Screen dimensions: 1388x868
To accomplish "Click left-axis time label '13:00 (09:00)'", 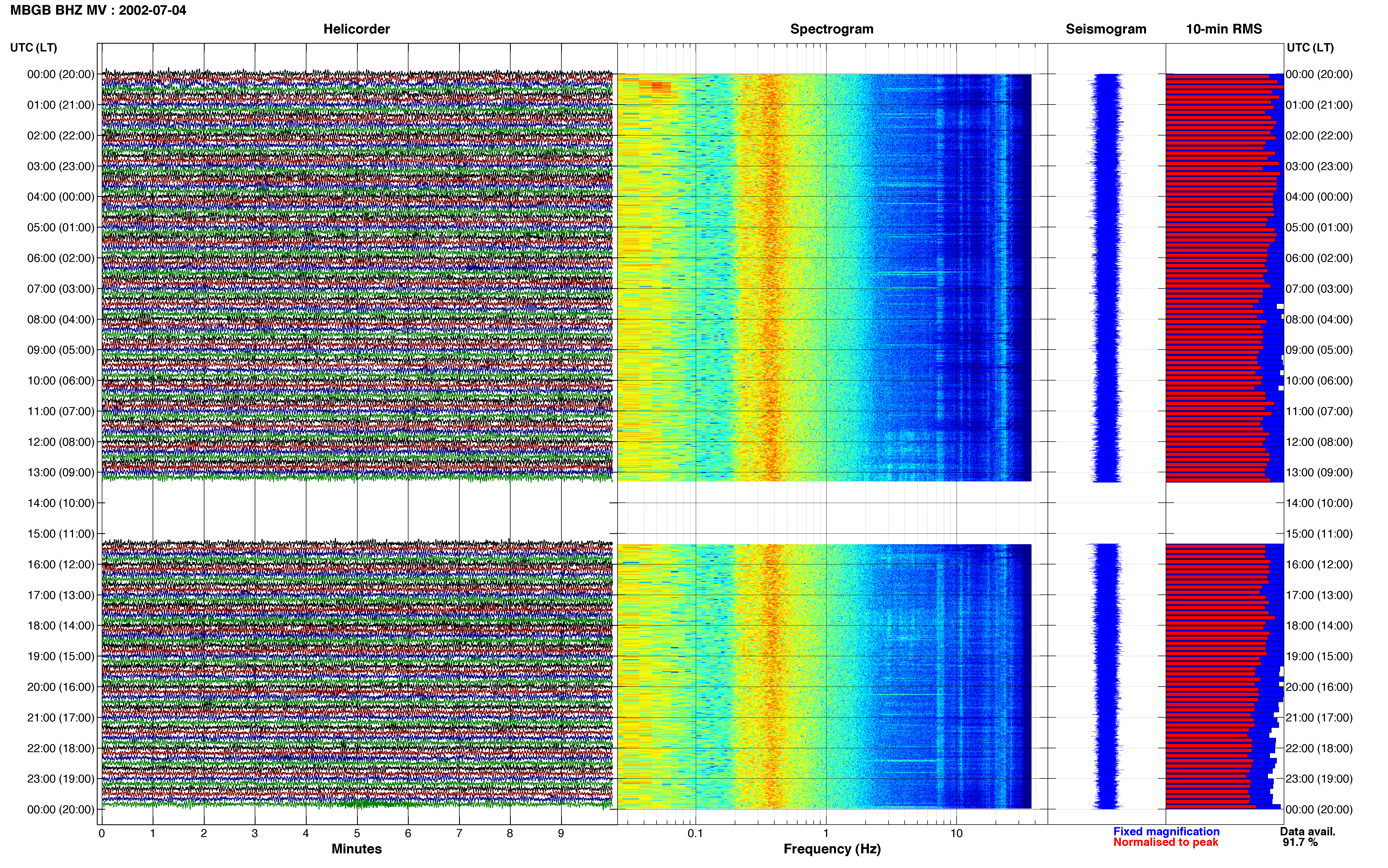I will pyautogui.click(x=61, y=473).
